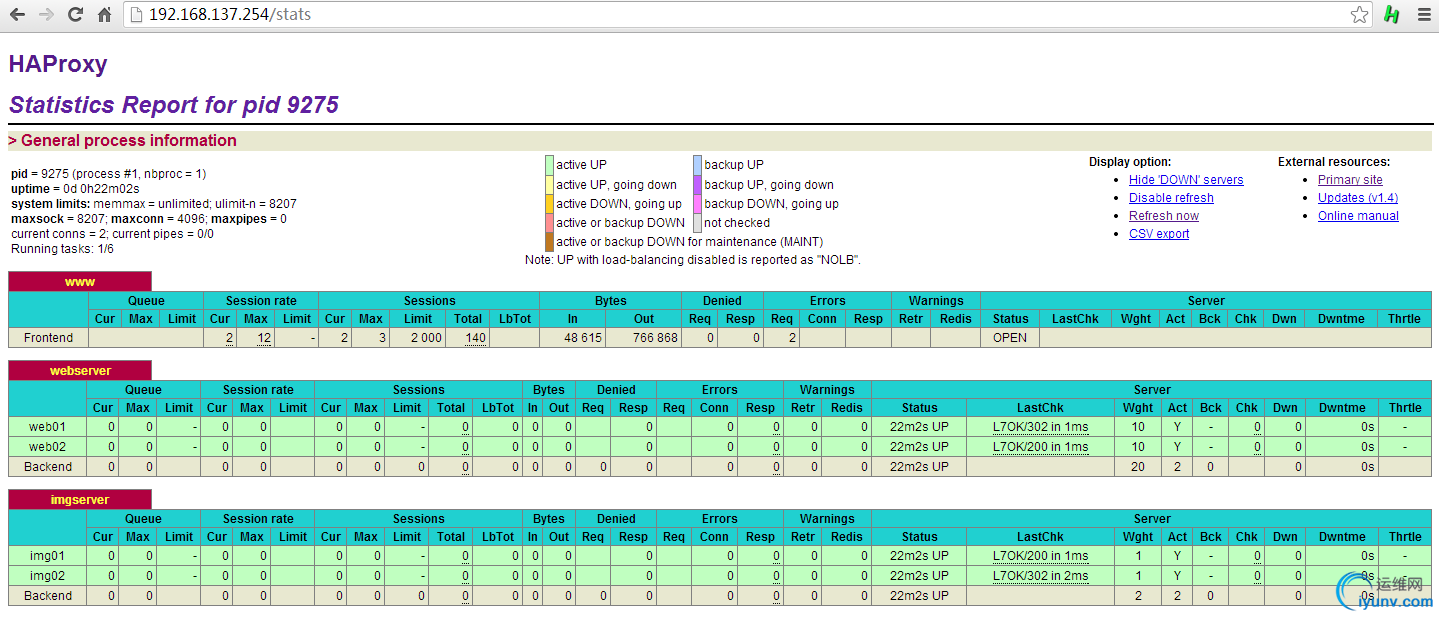Open the Chrome hamburger menu
The image size is (1439, 618).
tap(1423, 15)
